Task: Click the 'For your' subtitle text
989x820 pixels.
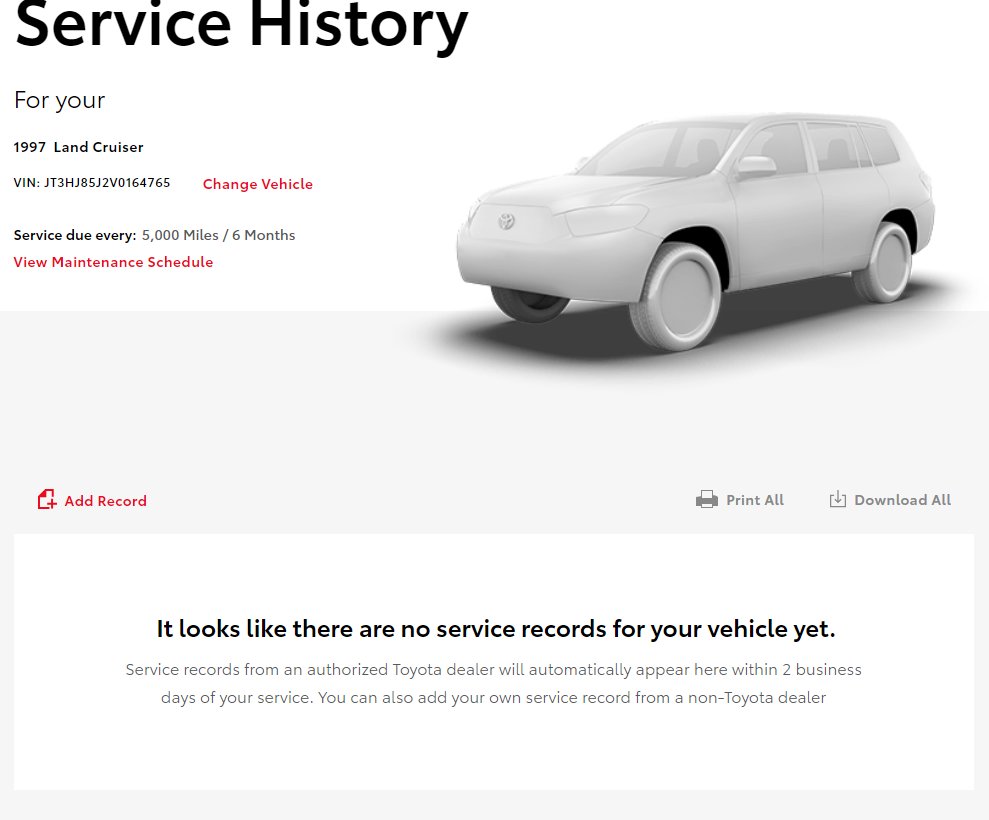Action: pos(59,100)
